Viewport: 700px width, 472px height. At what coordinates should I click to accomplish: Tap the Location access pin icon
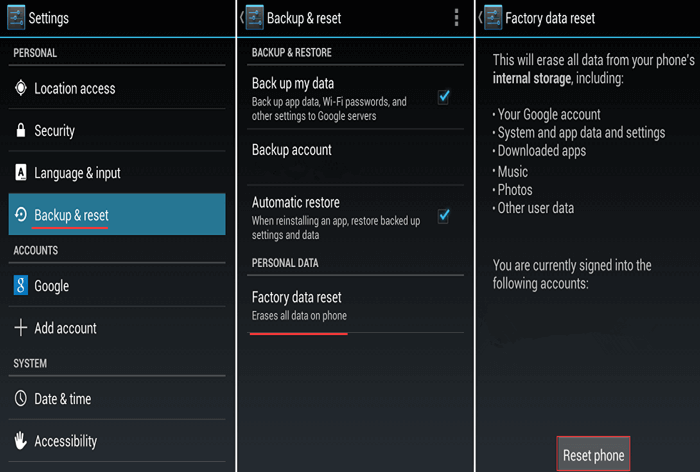(21, 89)
